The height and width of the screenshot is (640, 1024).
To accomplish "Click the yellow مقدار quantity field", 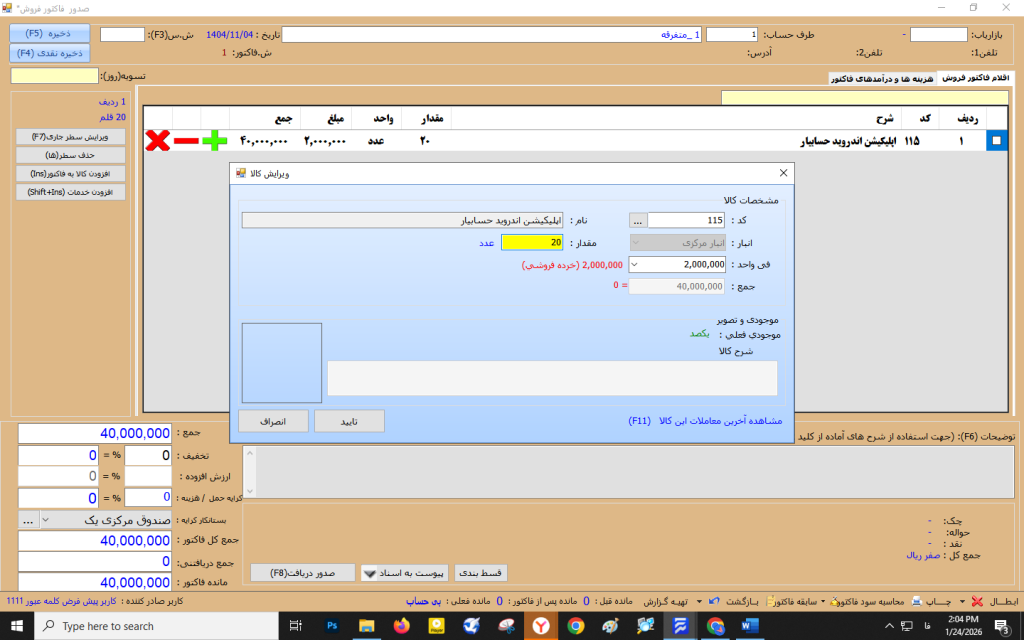I will [x=532, y=242].
